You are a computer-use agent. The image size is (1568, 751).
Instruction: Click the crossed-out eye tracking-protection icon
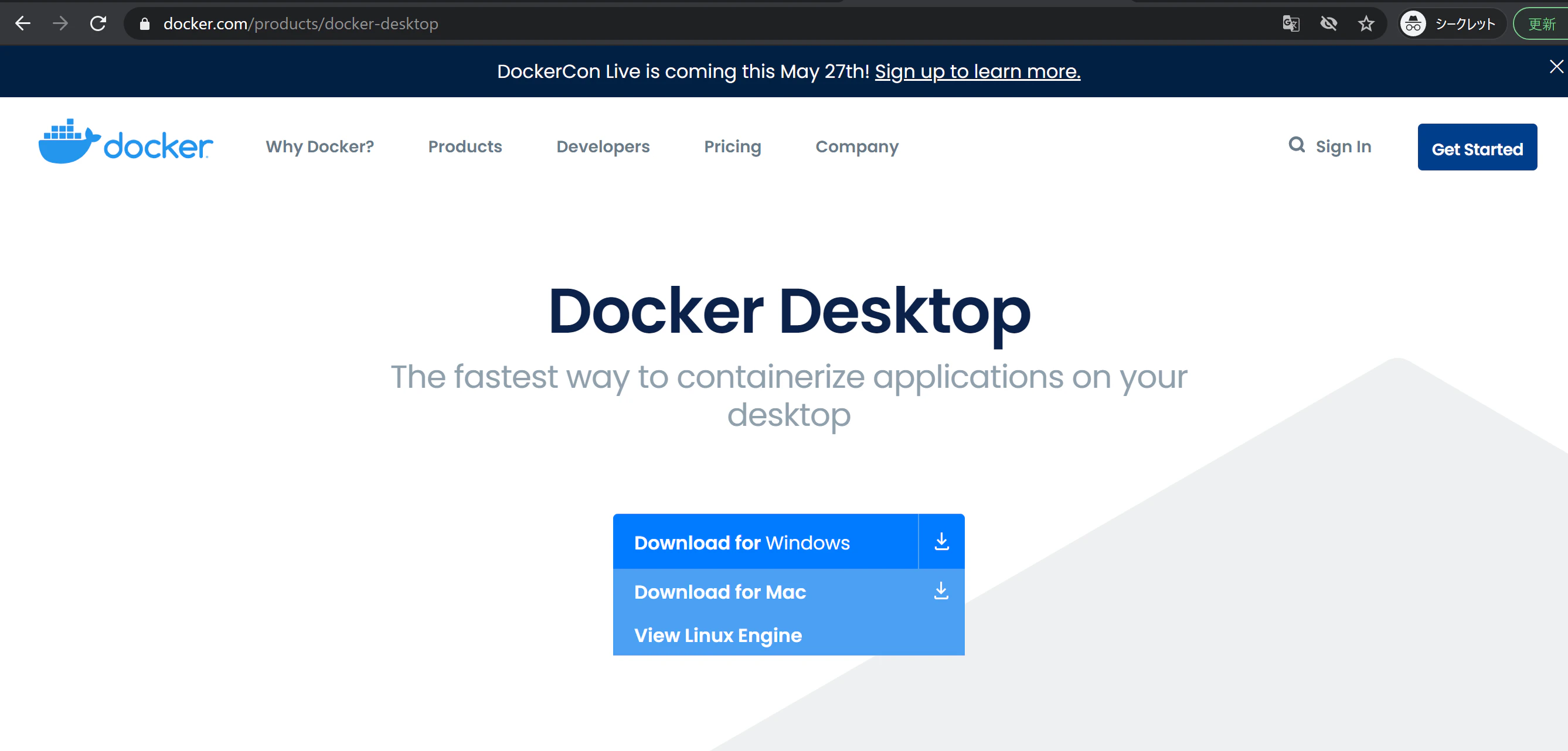tap(1328, 23)
